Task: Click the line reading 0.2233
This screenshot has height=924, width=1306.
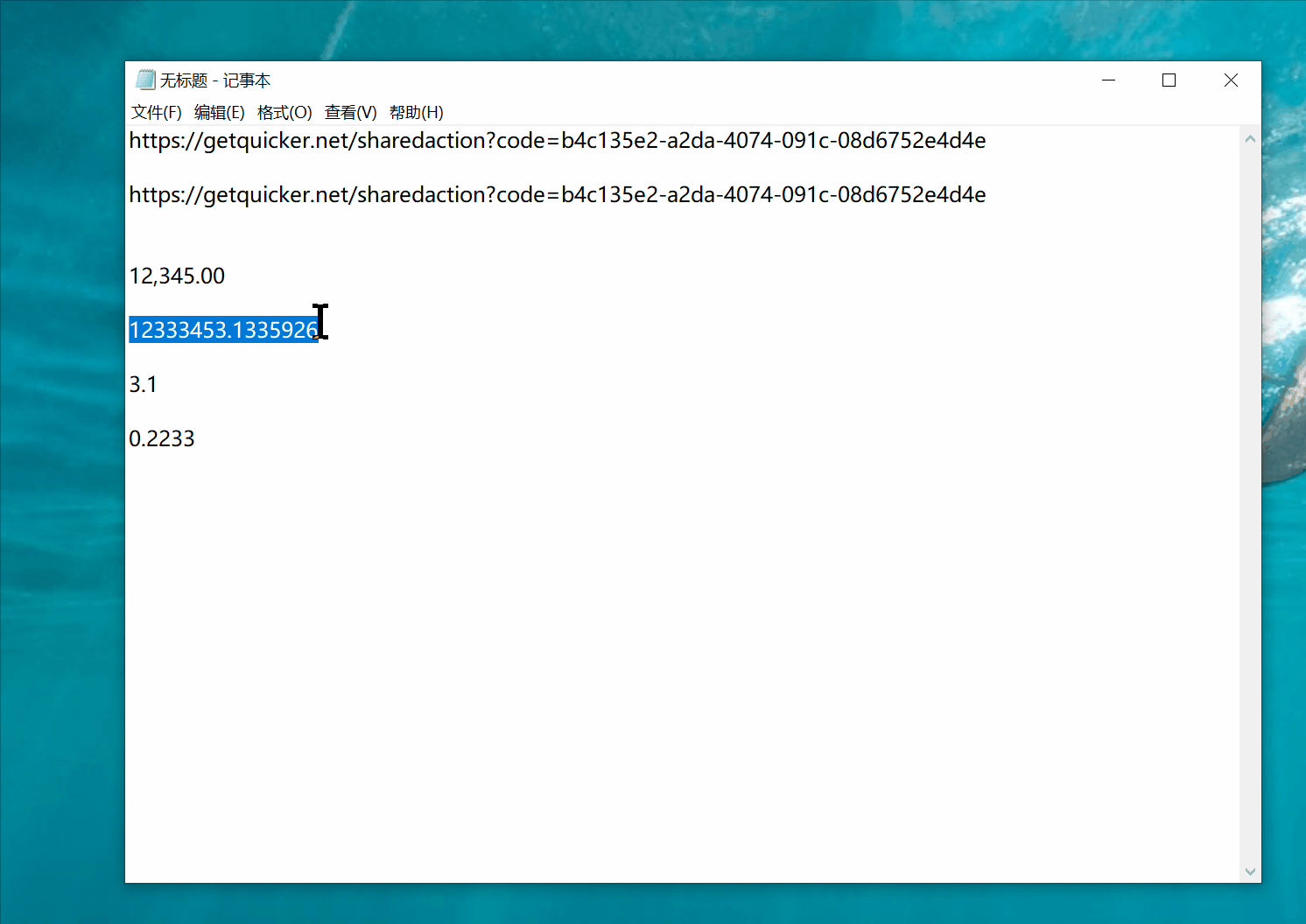Action: click(x=162, y=439)
